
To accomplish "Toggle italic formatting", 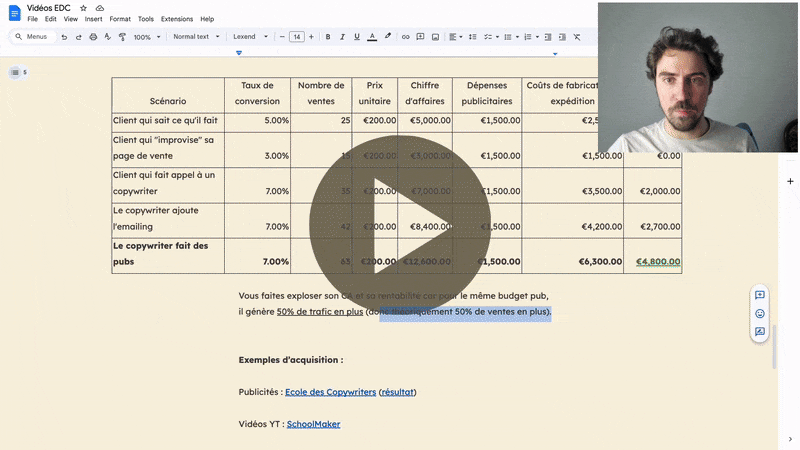I will 342,37.
